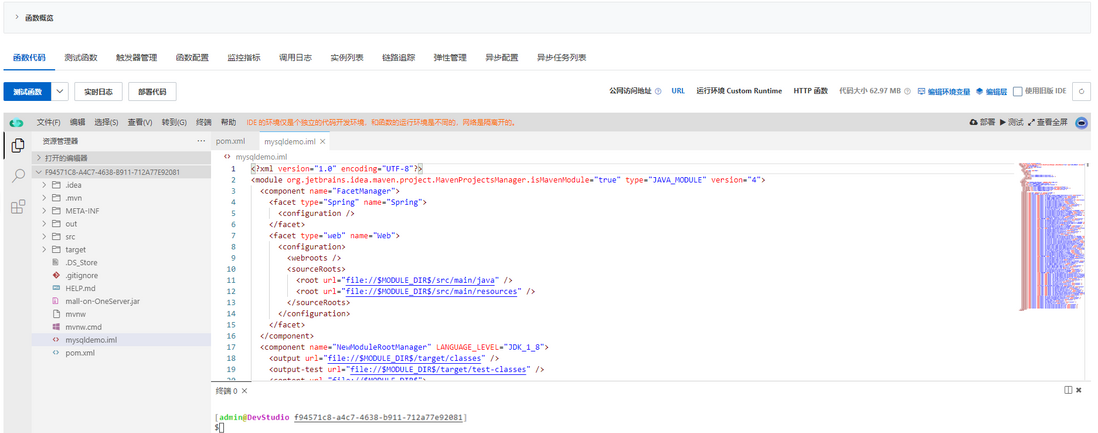Viewport: 1098px width, 433px height.
Task: Click the file icon of pom.xml in tree
Action: (x=56, y=352)
